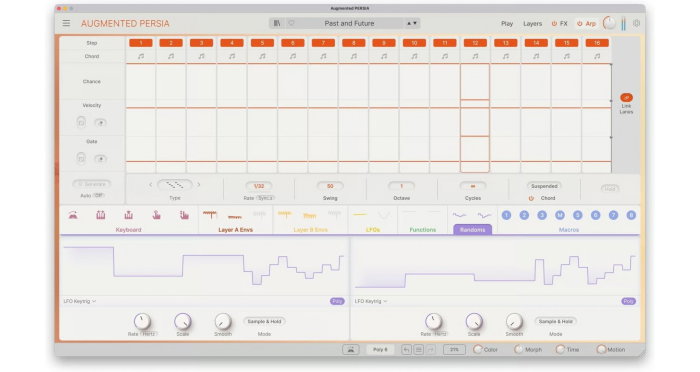Select the second Keyboard modulation icon
Image resolution: width=700 pixels, height=372 pixels.
click(x=101, y=215)
